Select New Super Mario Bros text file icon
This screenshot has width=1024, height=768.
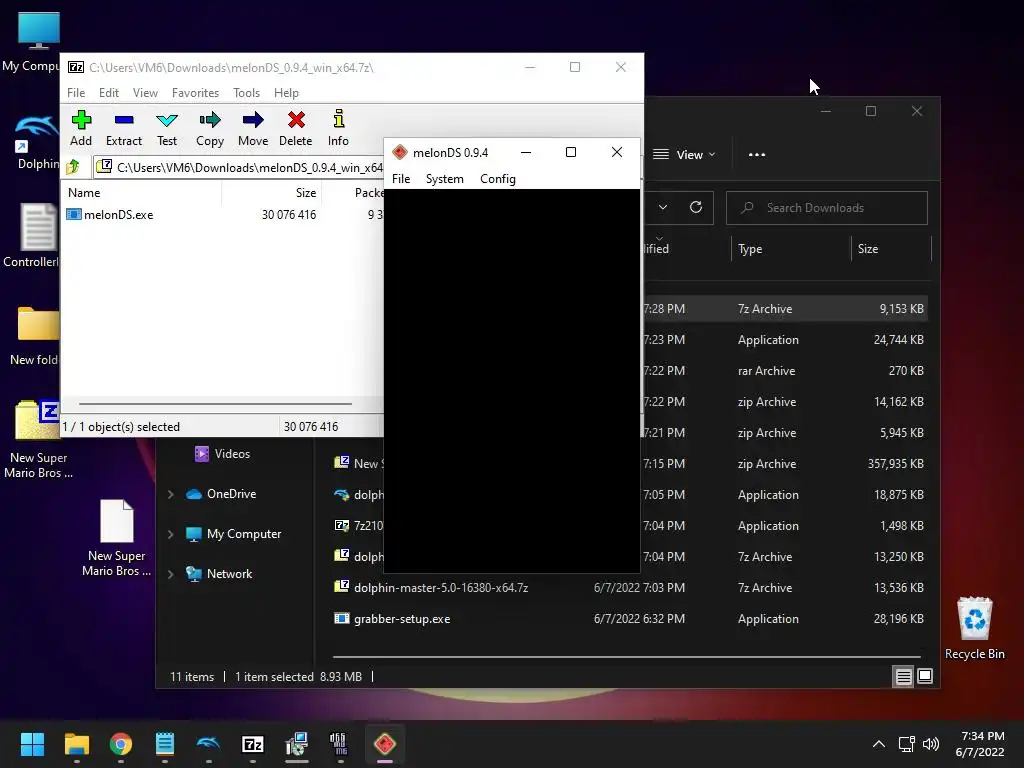(x=117, y=537)
